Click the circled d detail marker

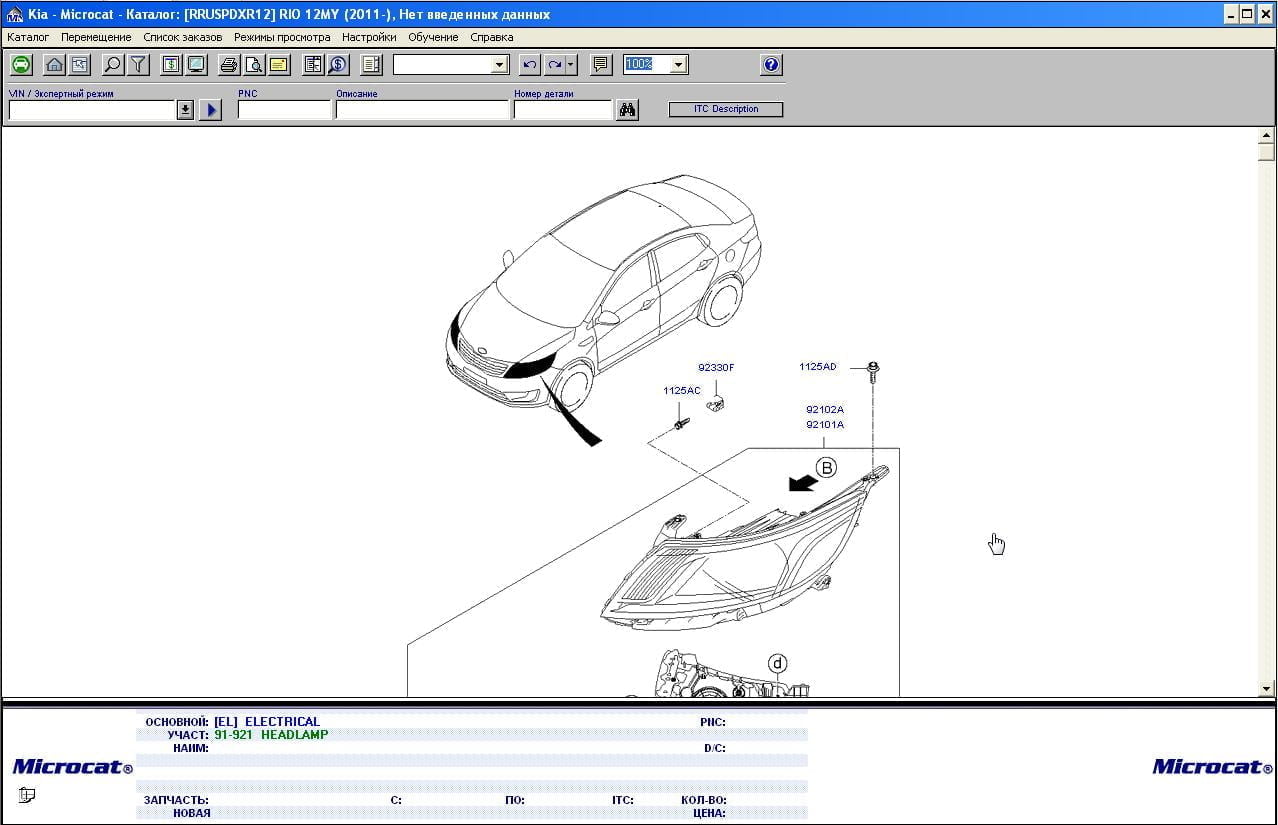point(778,663)
